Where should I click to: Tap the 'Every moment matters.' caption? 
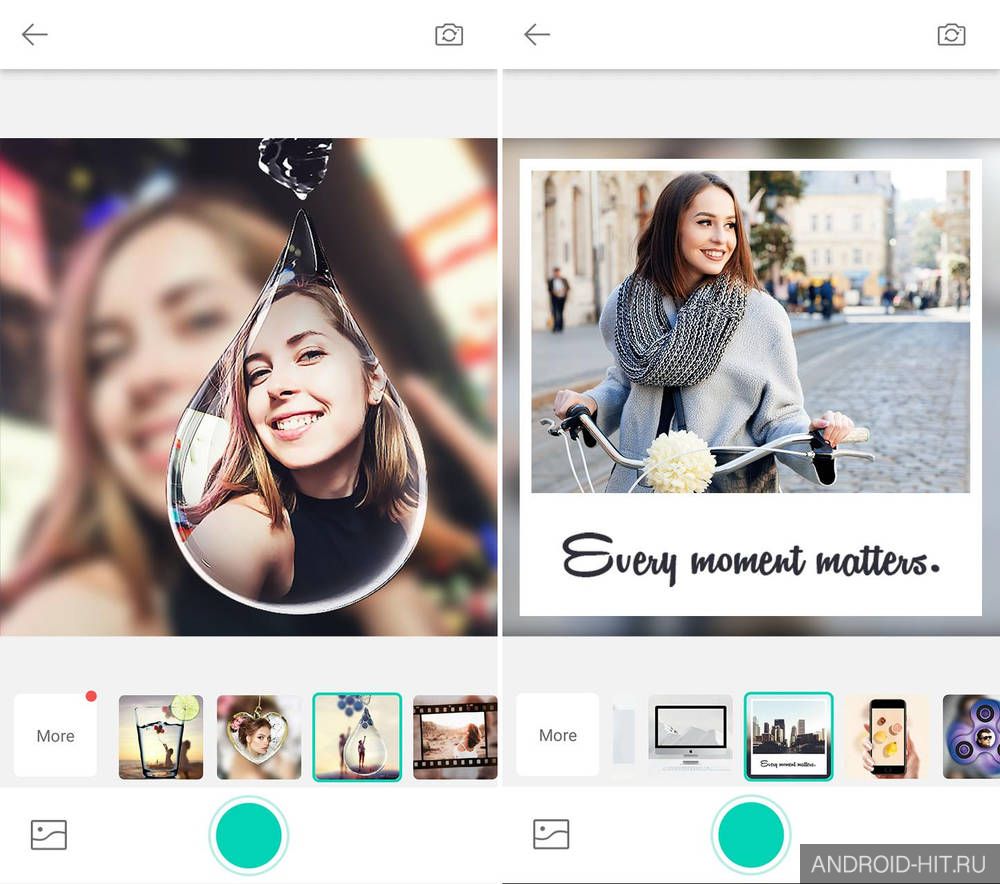point(751,559)
